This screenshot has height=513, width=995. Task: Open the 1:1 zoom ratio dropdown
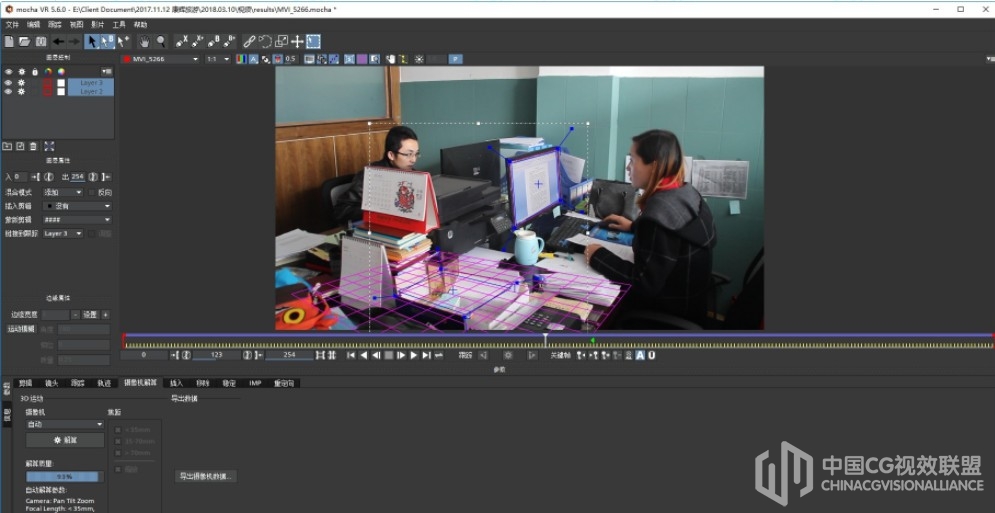(218, 59)
